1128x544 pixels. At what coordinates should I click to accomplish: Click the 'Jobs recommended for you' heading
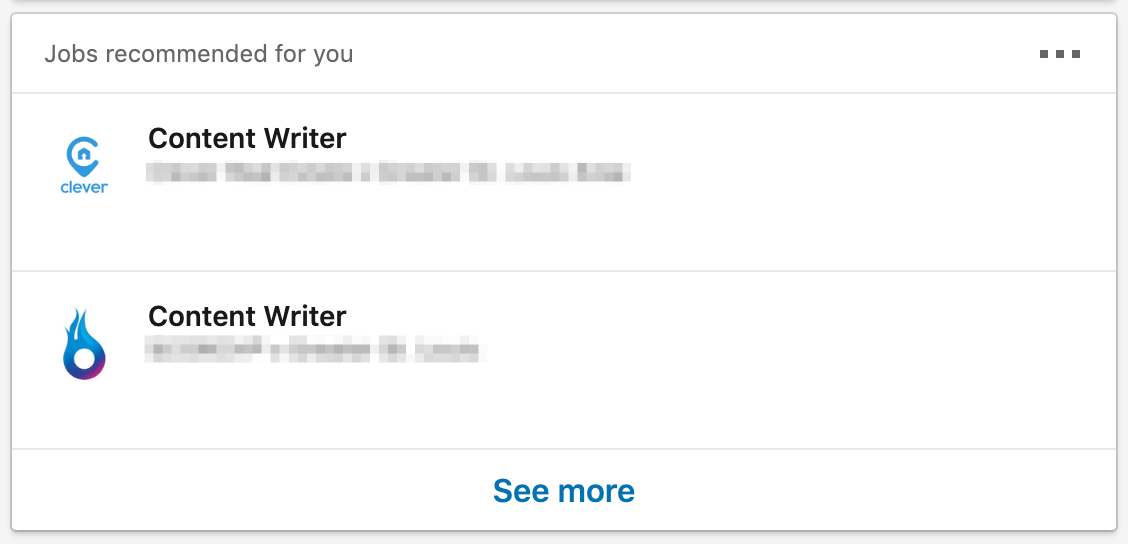pyautogui.click(x=199, y=54)
